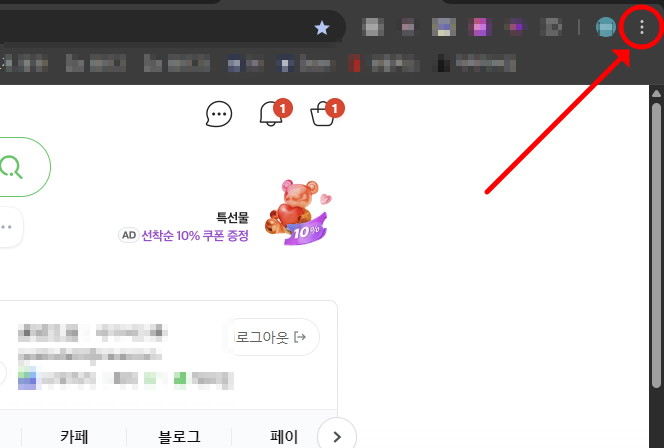Click the scrollbar up arrow

[656, 94]
